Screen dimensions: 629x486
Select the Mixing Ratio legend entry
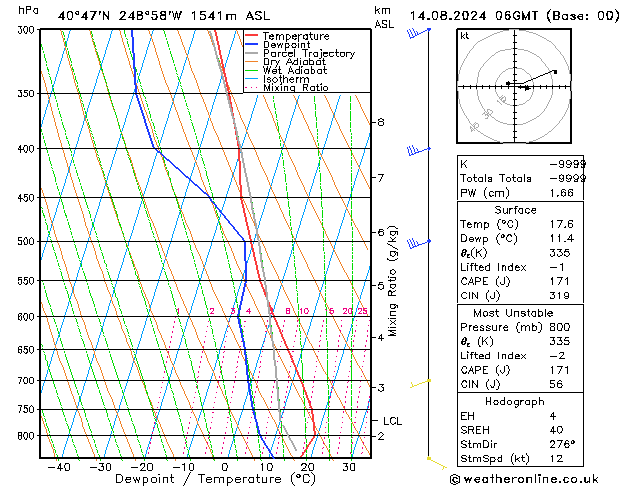(x=294, y=88)
